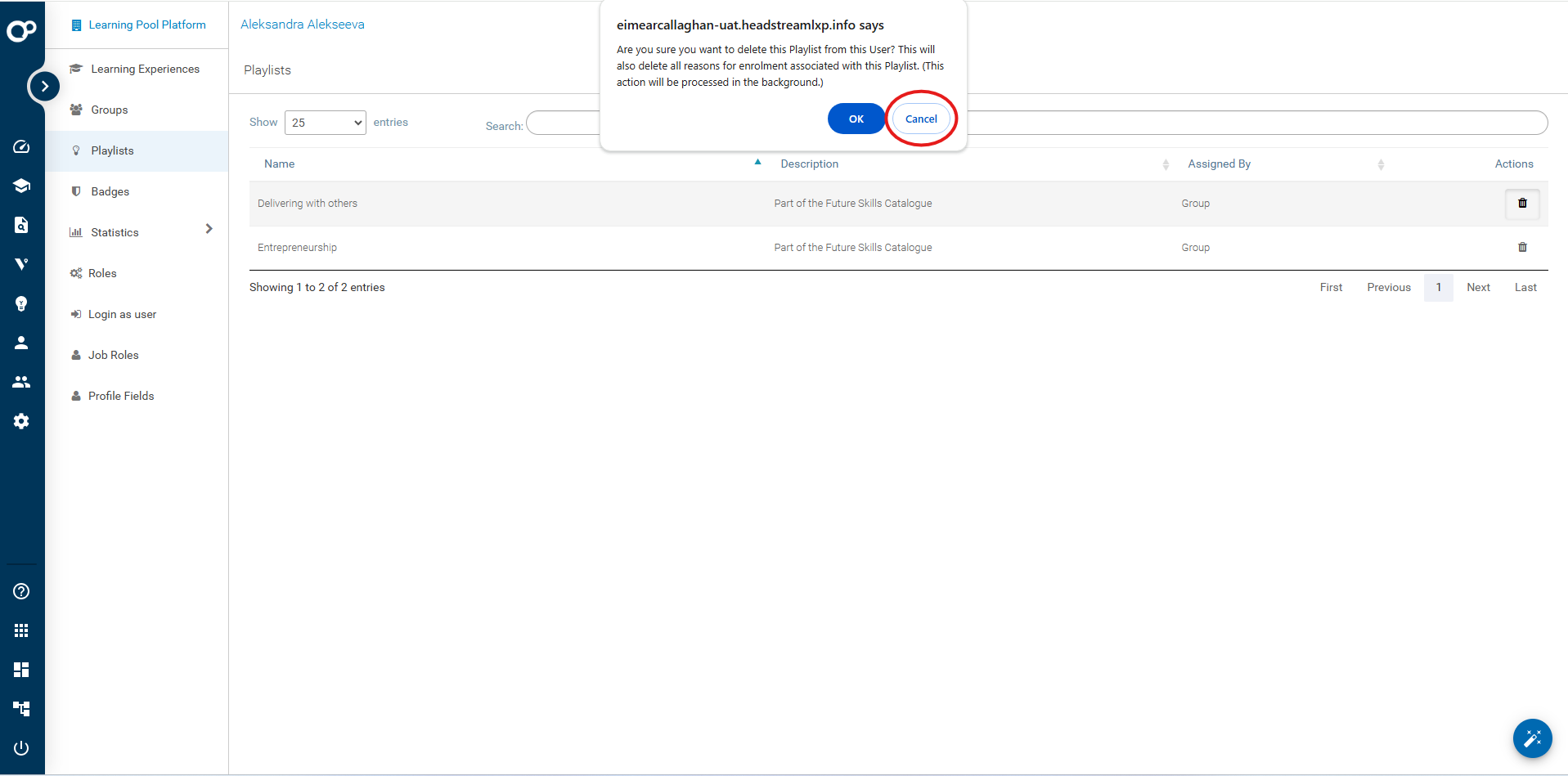Delete the Entrepreneurship playlist via trash icon
This screenshot has width=1568, height=776.
pos(1521,247)
